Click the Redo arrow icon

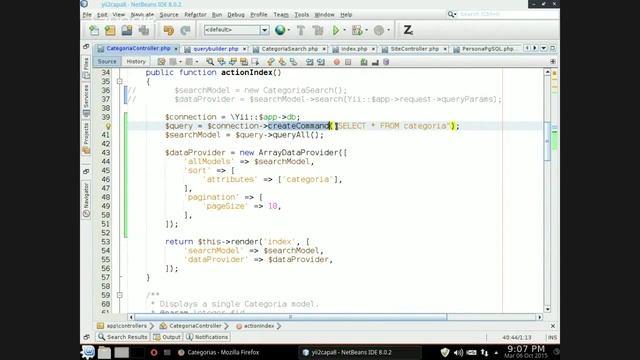tap(185, 30)
